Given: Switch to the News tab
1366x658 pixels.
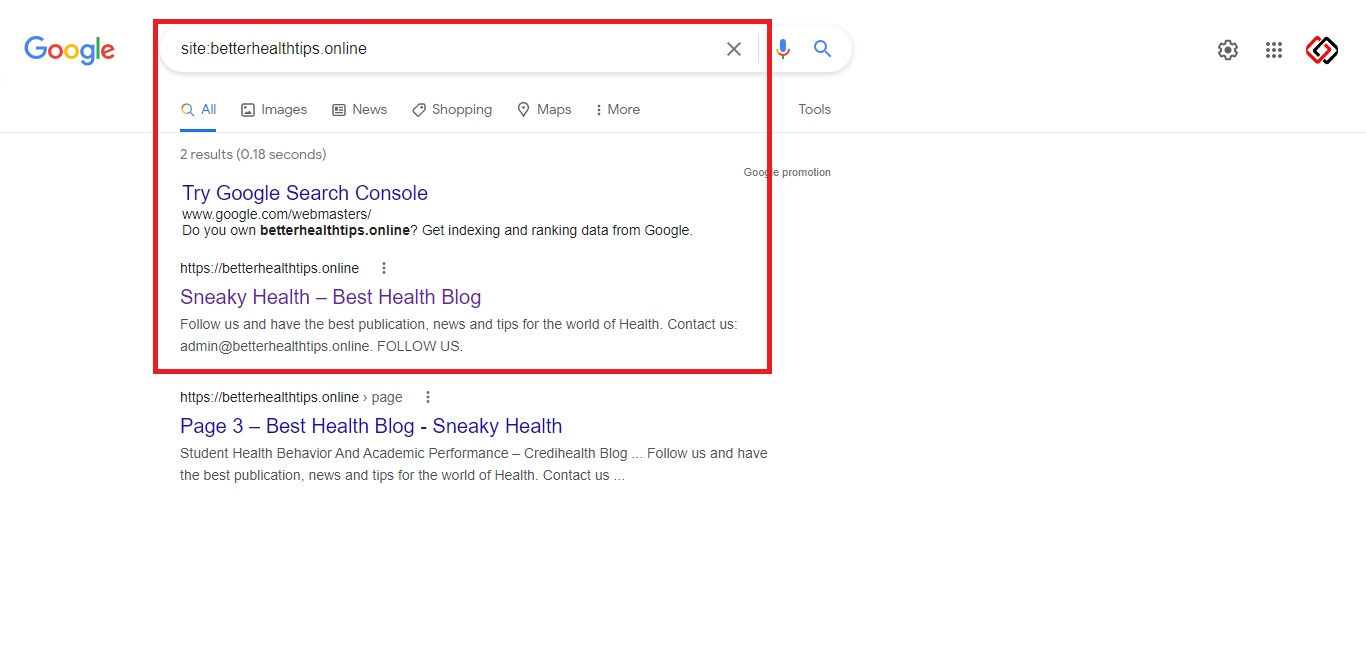Looking at the screenshot, I should click(x=359, y=110).
